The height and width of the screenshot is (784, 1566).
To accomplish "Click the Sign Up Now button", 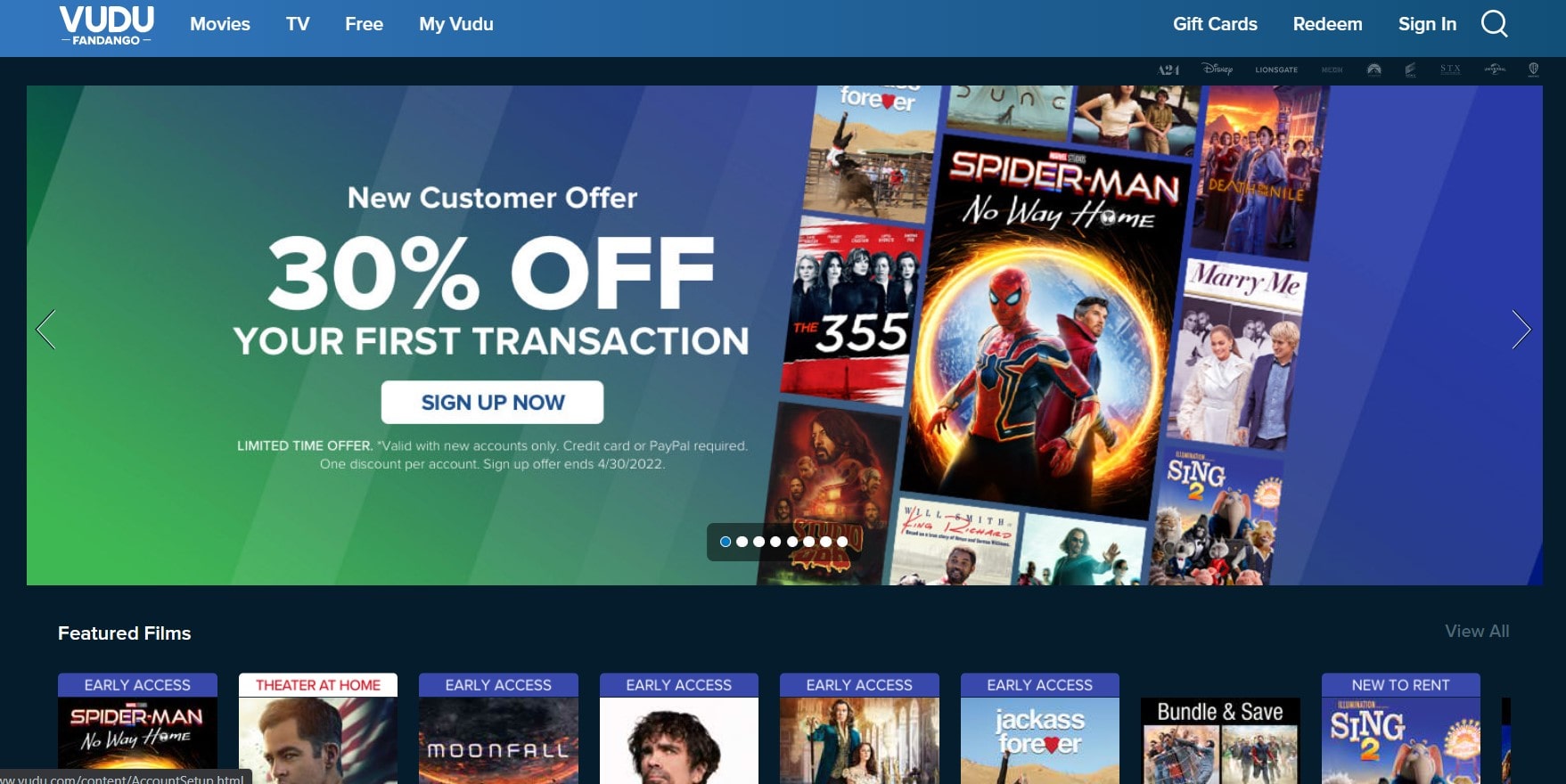I will [x=492, y=403].
